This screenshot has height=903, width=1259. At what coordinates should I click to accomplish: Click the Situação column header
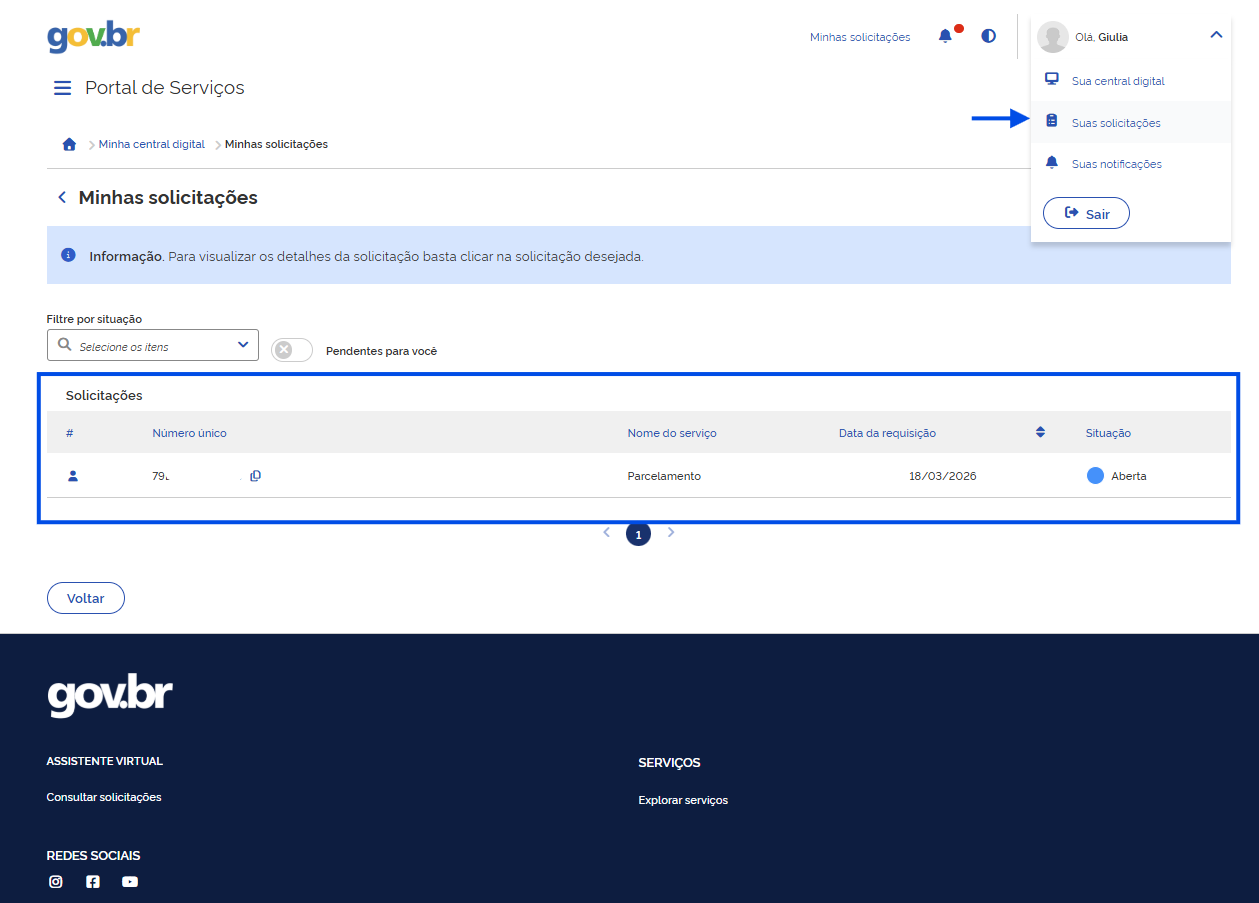click(1108, 433)
